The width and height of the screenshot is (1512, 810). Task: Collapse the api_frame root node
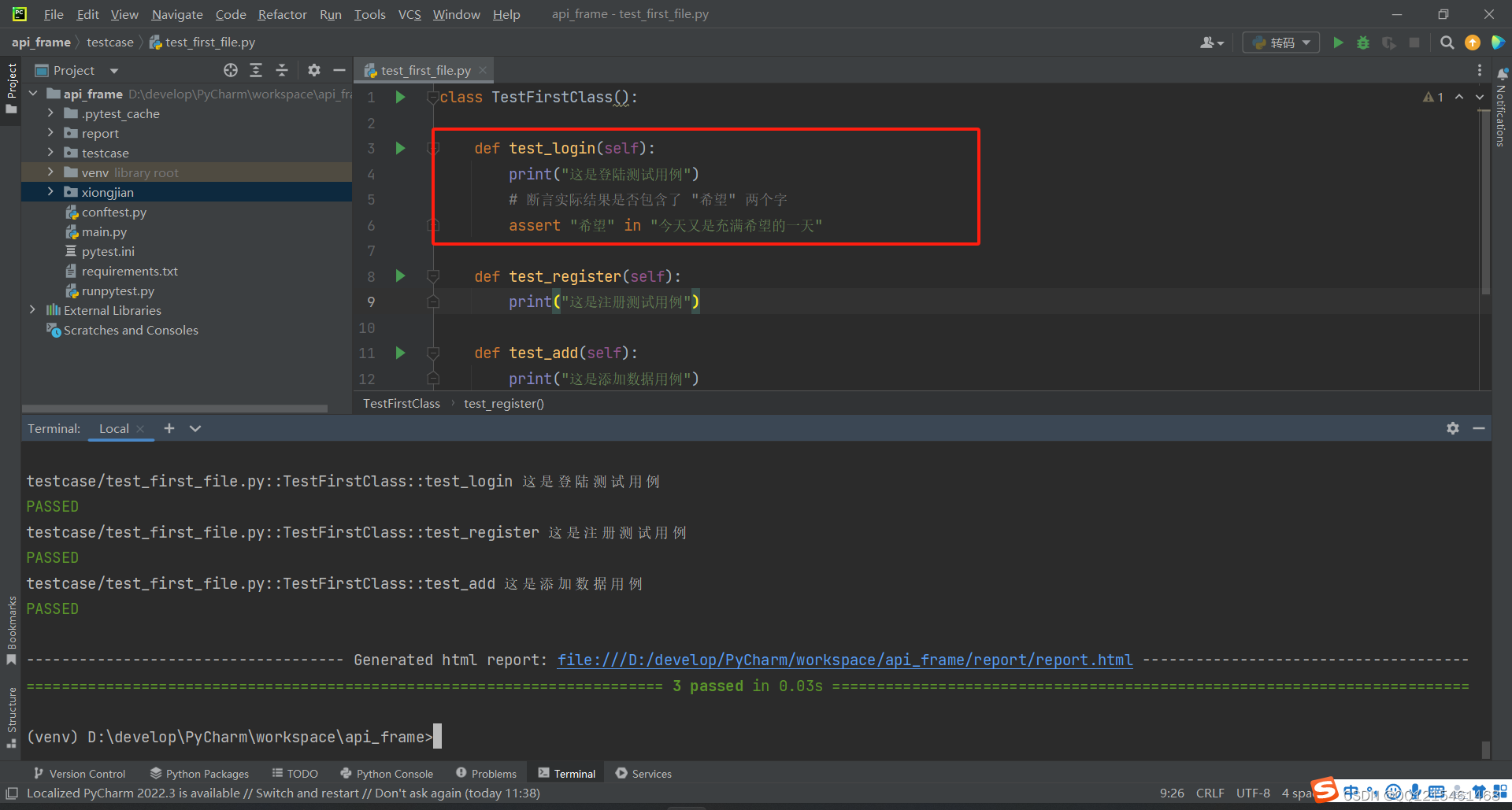pos(32,94)
